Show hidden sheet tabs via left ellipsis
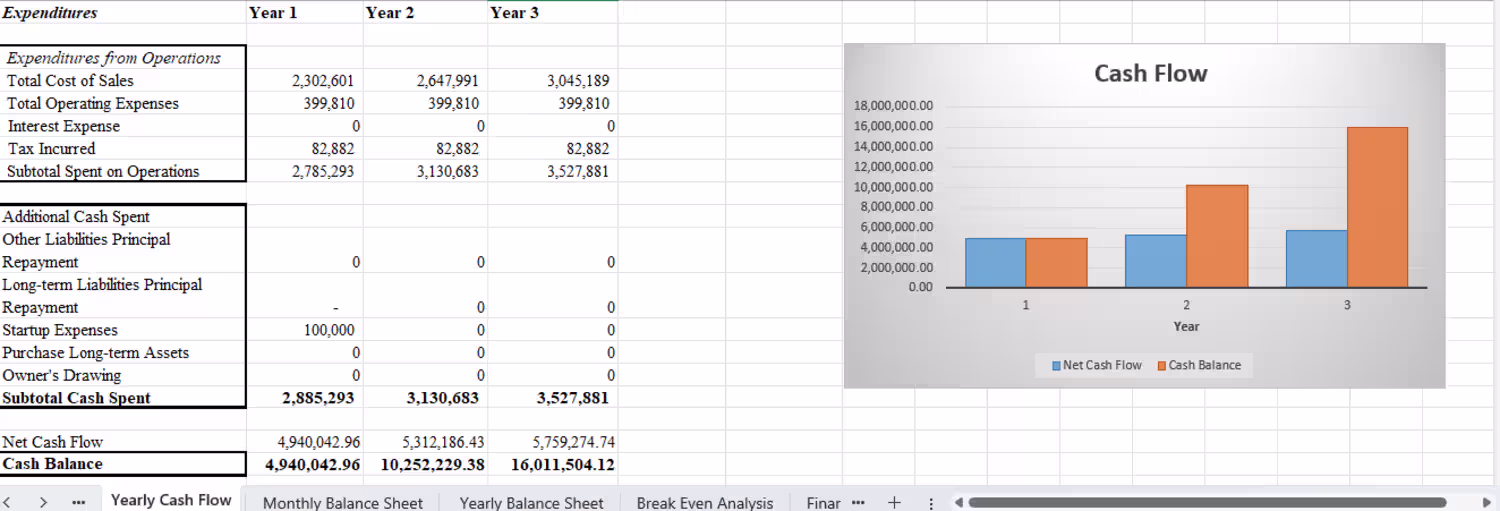Screen dimensions: 1500x511 78,502
